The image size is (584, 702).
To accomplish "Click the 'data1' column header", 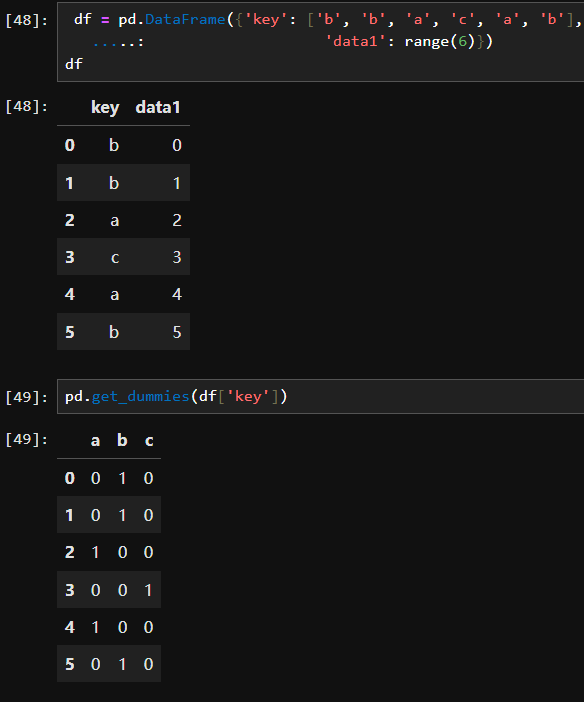I will (x=158, y=107).
